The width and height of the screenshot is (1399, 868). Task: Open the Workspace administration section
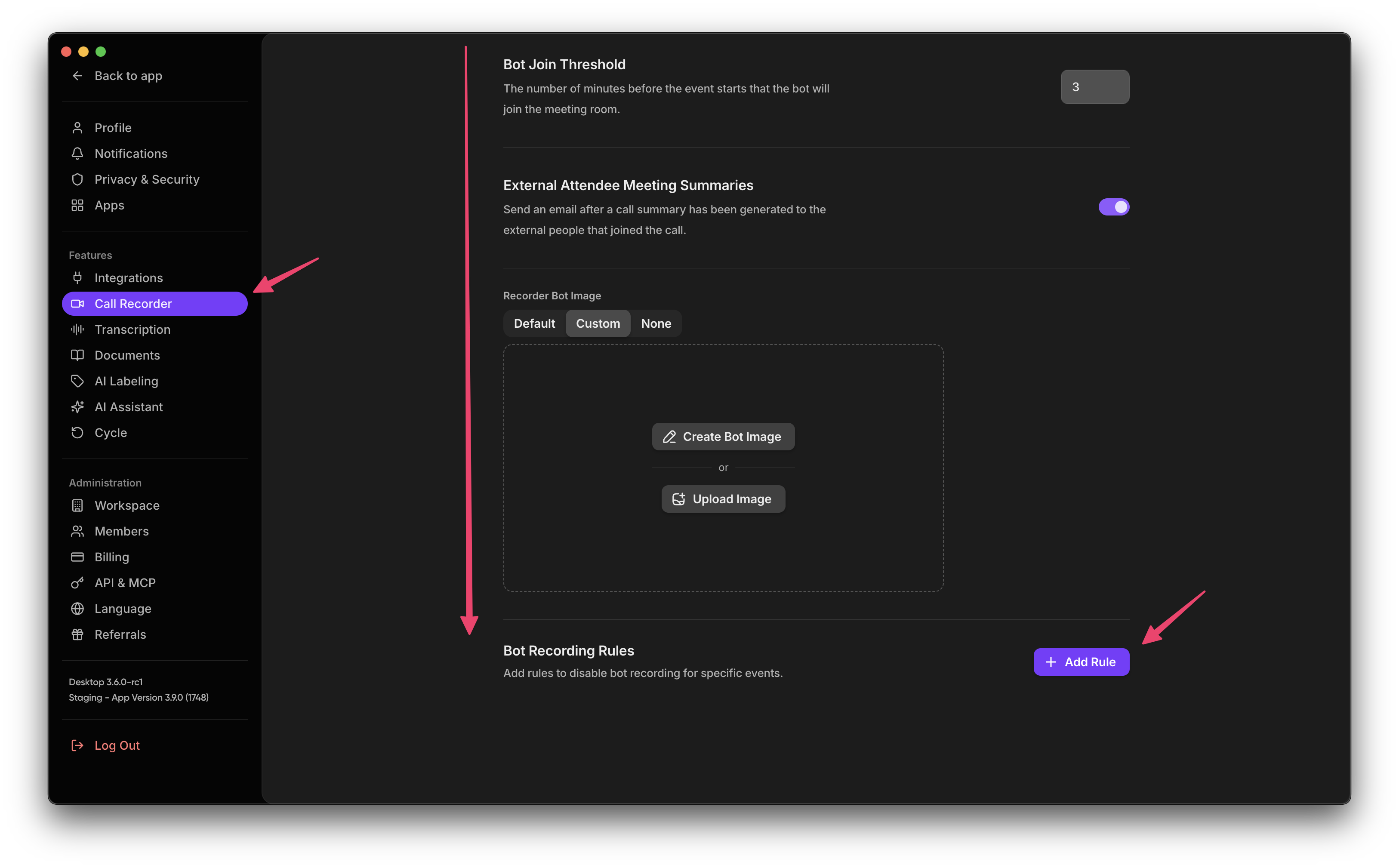[x=127, y=505]
